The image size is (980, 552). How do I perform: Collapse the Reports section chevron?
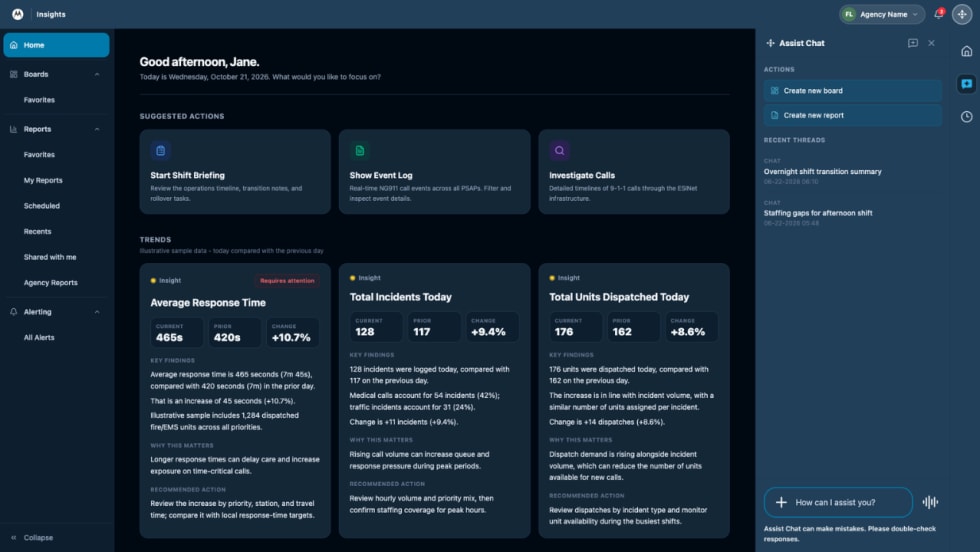coord(97,129)
